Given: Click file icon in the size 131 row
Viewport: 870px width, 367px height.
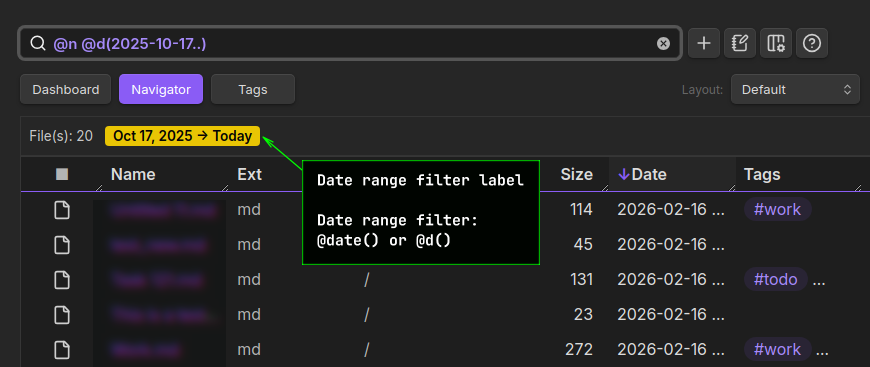Looking at the screenshot, I should pyautogui.click(x=62, y=280).
